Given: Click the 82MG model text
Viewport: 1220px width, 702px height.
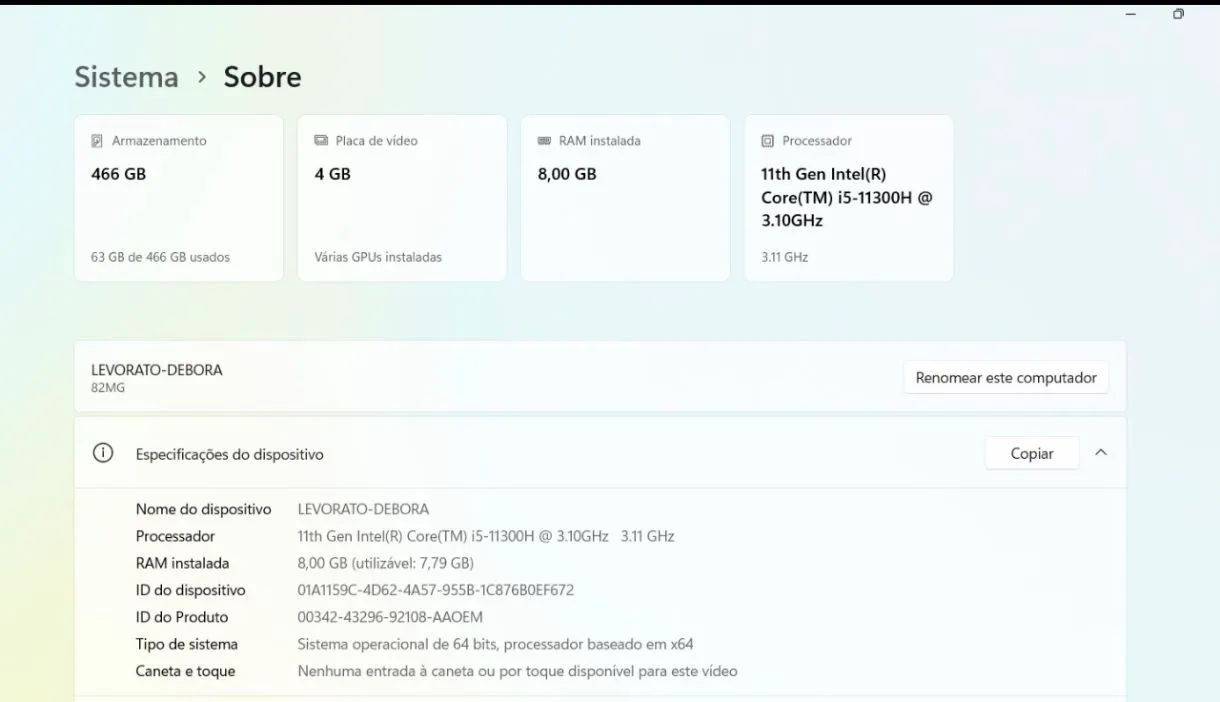Looking at the screenshot, I should click(x=108, y=388).
